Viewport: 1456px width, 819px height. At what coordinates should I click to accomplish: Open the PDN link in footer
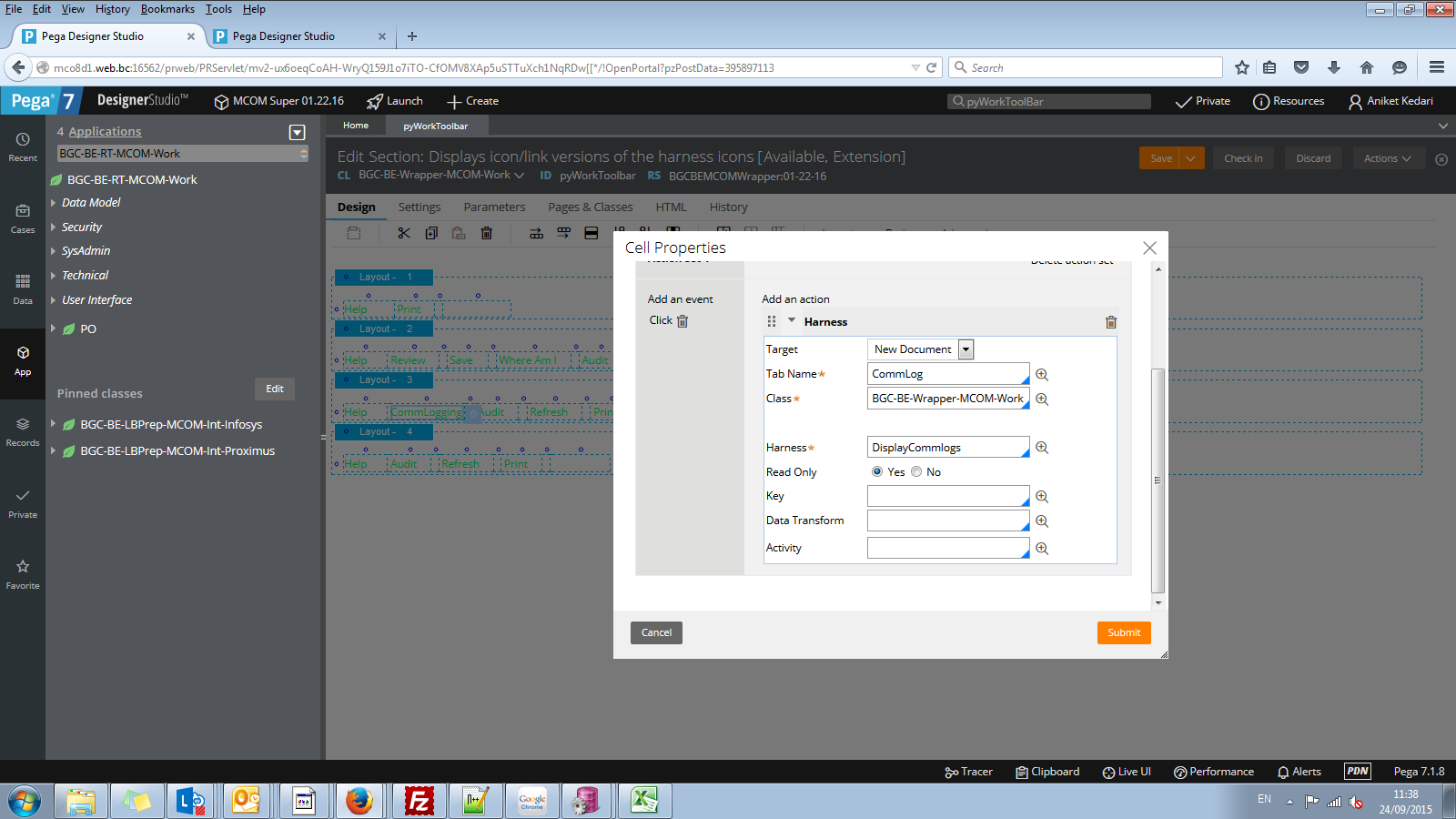click(1357, 771)
